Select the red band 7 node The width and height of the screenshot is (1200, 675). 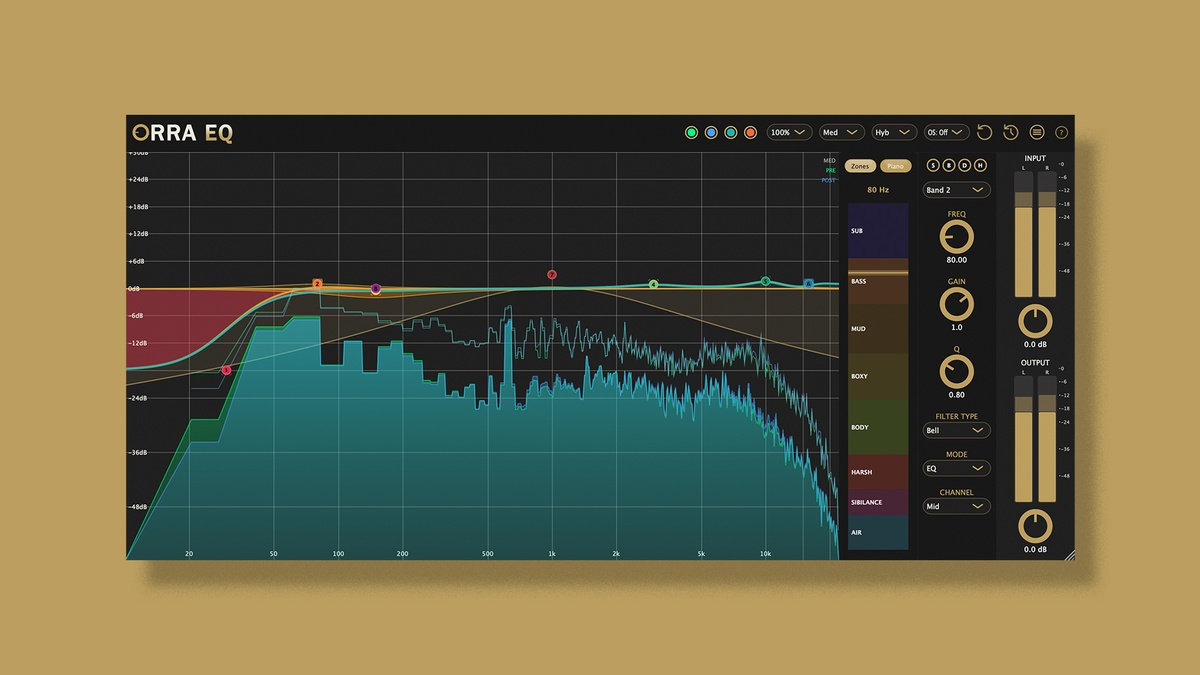pyautogui.click(x=552, y=274)
